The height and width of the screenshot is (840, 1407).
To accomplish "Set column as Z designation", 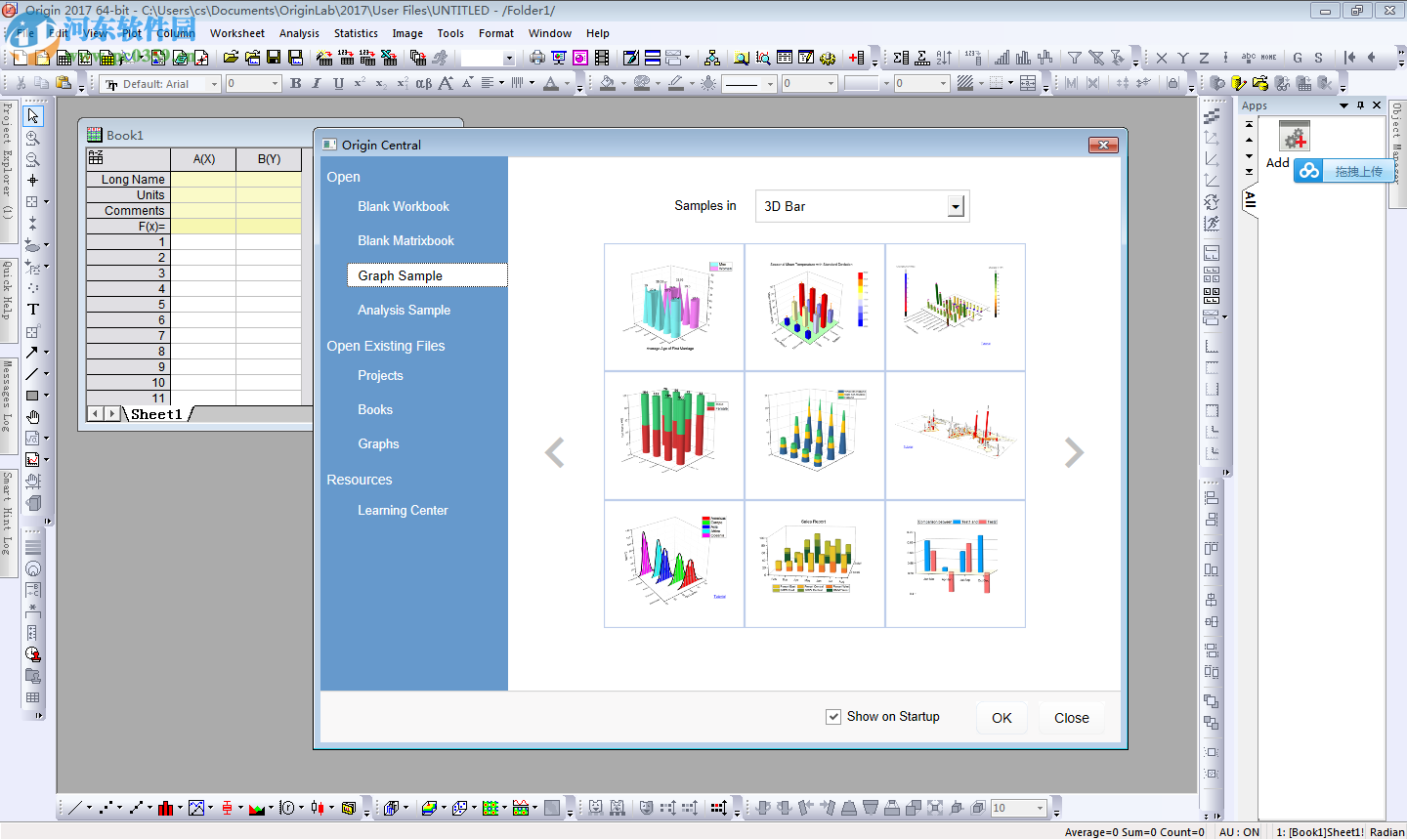I will coord(1204,58).
